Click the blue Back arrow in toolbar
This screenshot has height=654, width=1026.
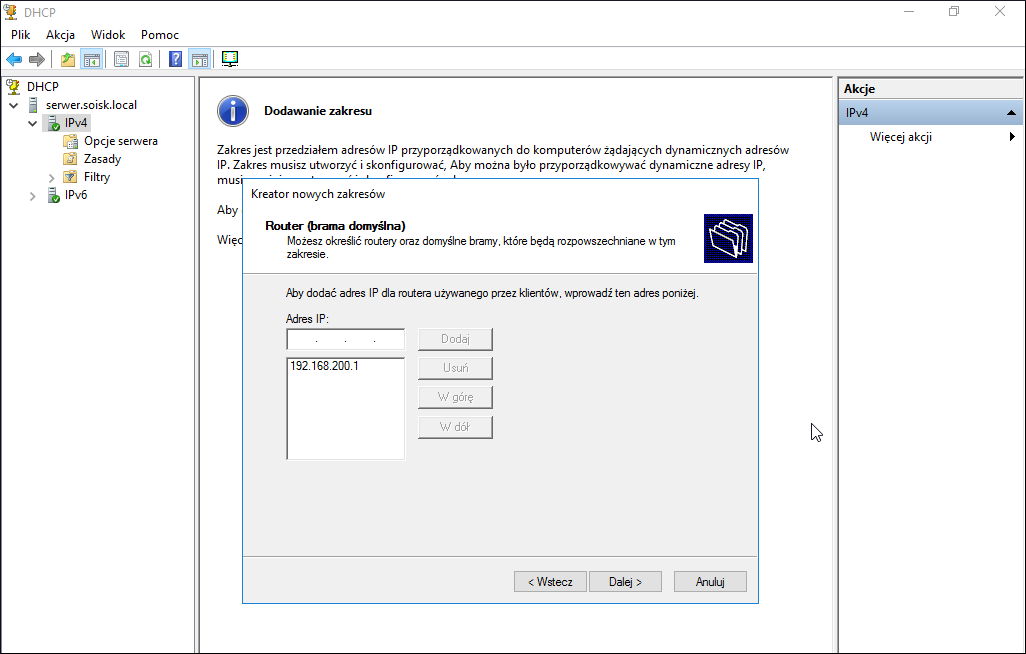(14, 60)
